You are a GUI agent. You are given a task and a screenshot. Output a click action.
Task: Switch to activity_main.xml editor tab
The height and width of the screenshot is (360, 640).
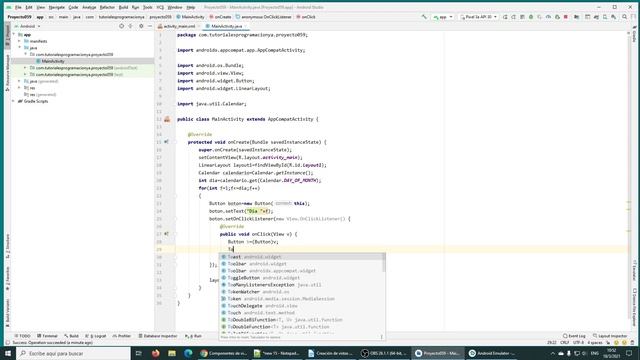[x=179, y=26]
